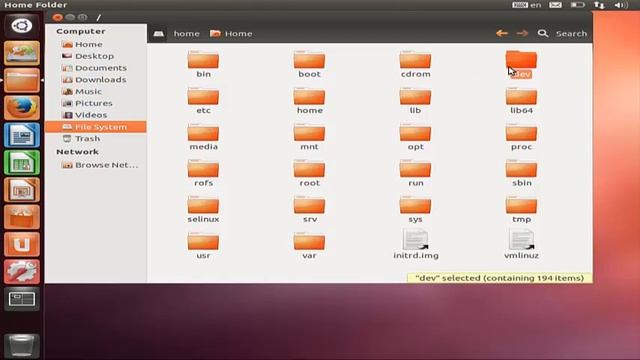
Task: Select the dev folder
Action: [x=521, y=64]
